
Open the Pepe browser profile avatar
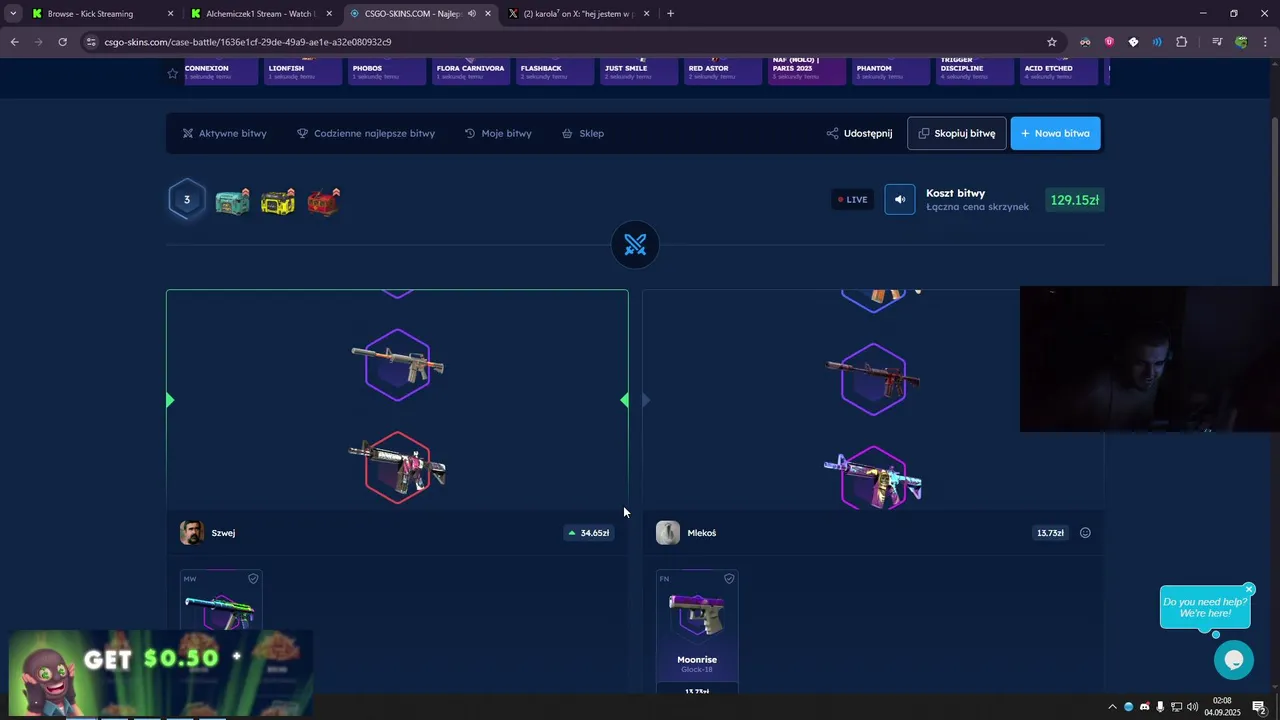1241,42
